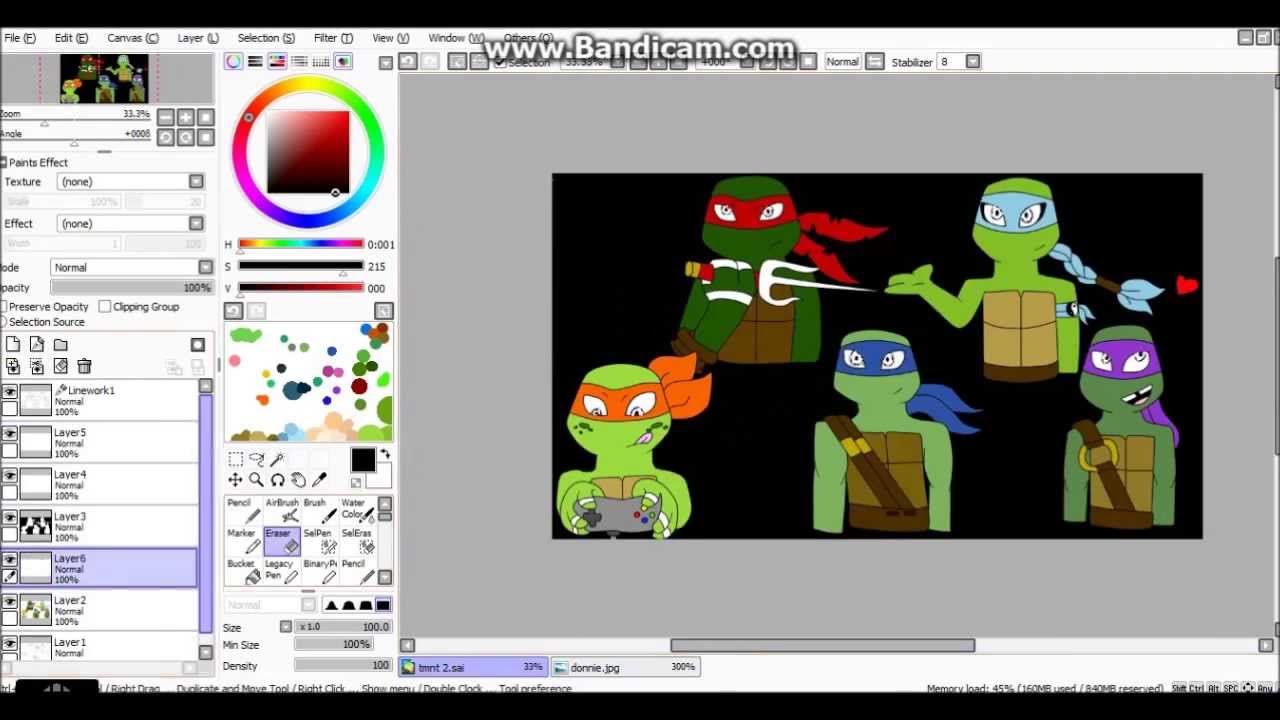The width and height of the screenshot is (1280, 720).
Task: Adjust the brush Density slider
Action: click(342, 666)
